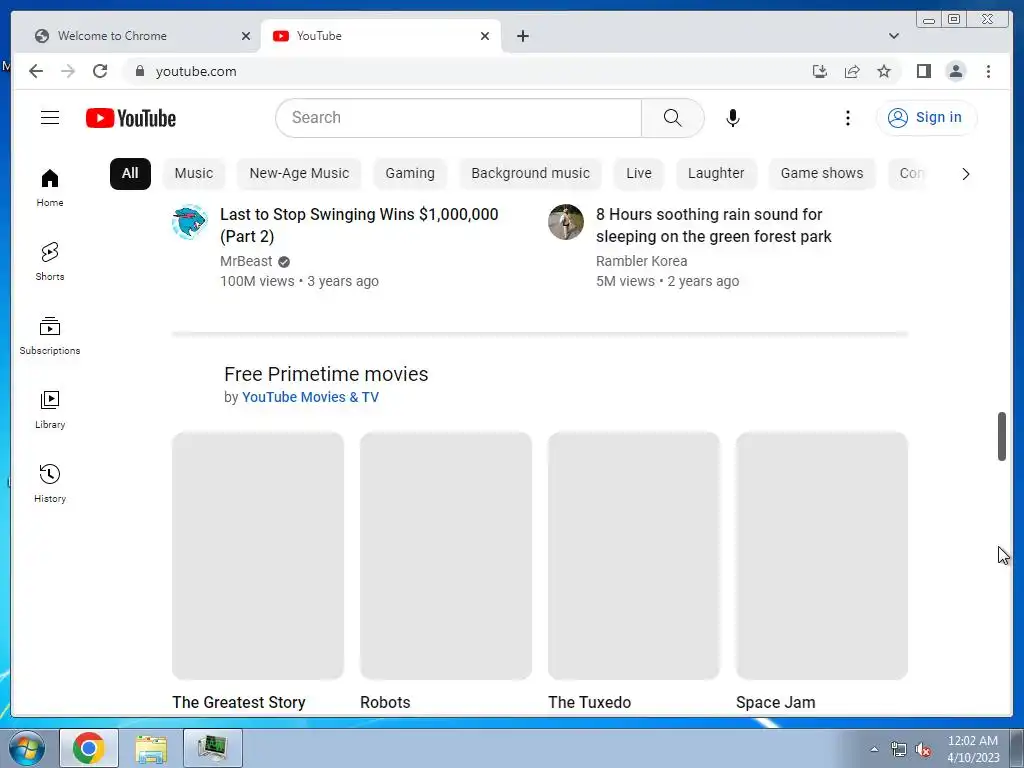Click the install app icon in address bar
1024x768 pixels.
tap(820, 71)
